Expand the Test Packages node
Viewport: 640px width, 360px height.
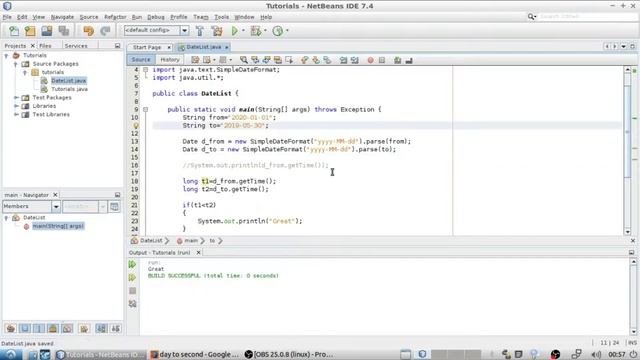point(16,98)
